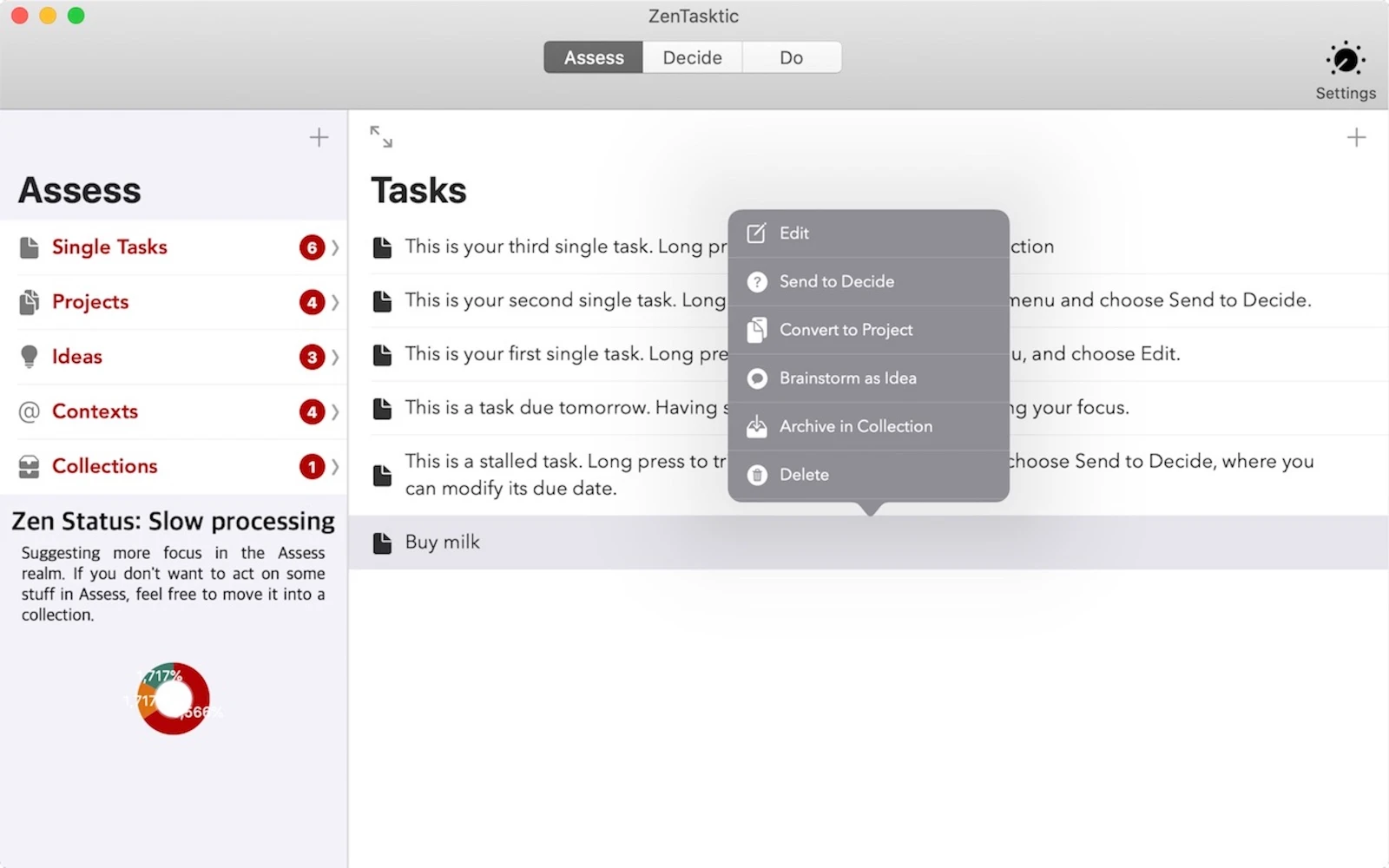Click the document icon of third single task
This screenshot has width=1389, height=868.
(x=382, y=247)
